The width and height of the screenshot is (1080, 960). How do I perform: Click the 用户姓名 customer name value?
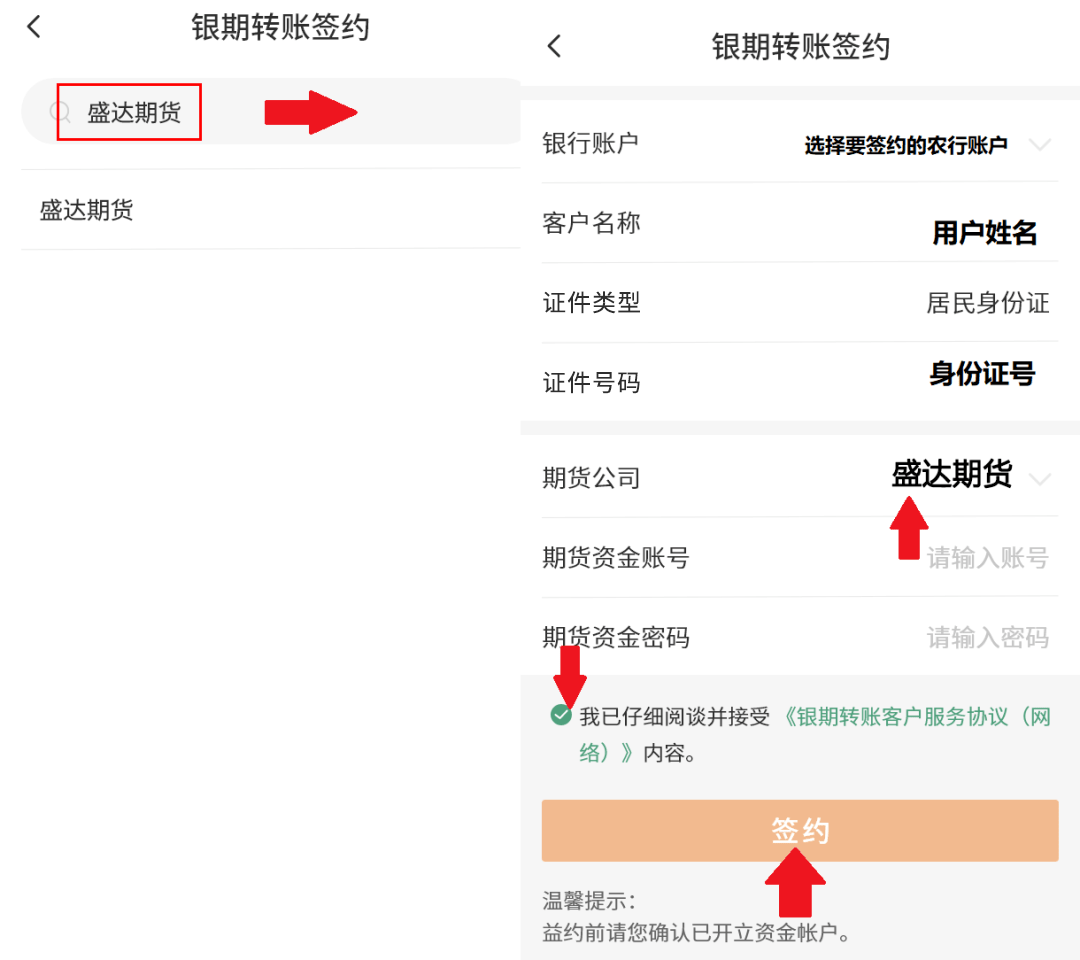click(984, 233)
